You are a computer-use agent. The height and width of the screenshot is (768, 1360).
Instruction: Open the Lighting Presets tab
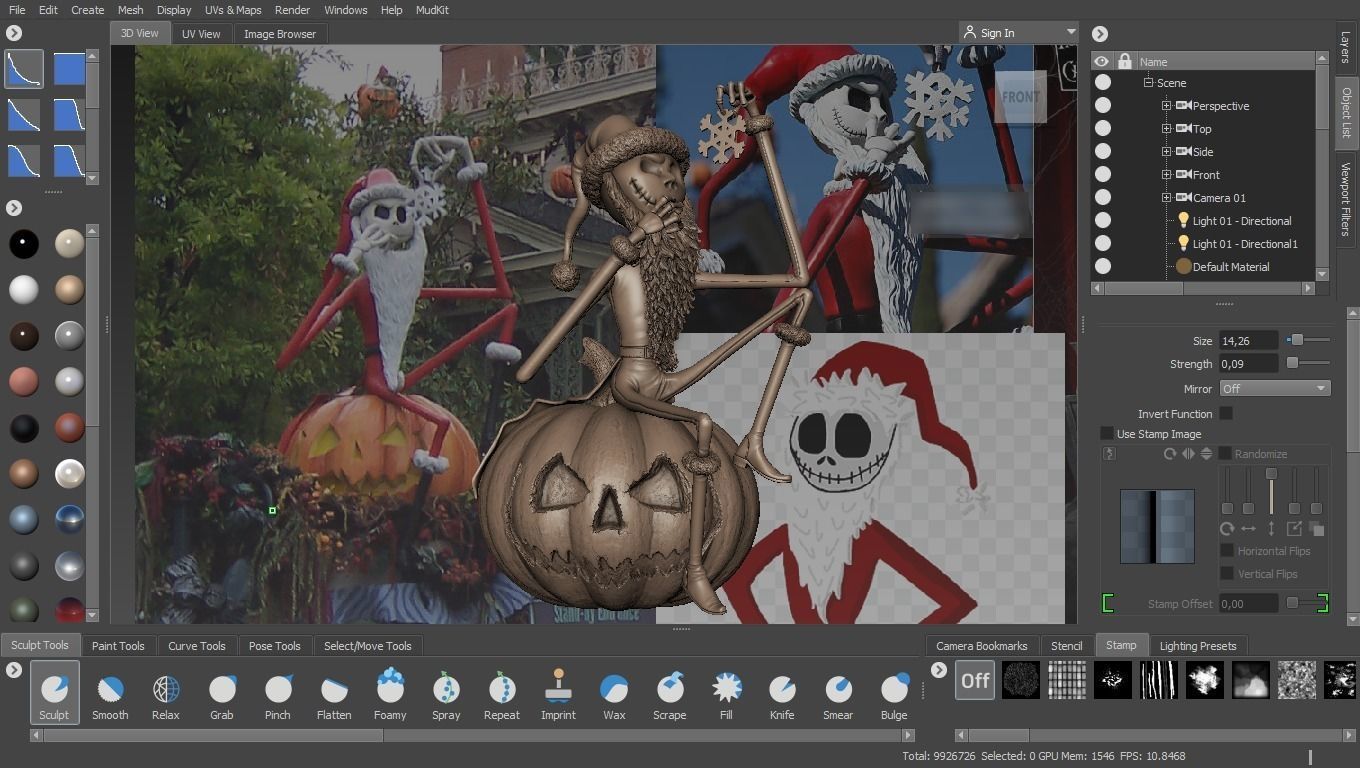(1198, 645)
